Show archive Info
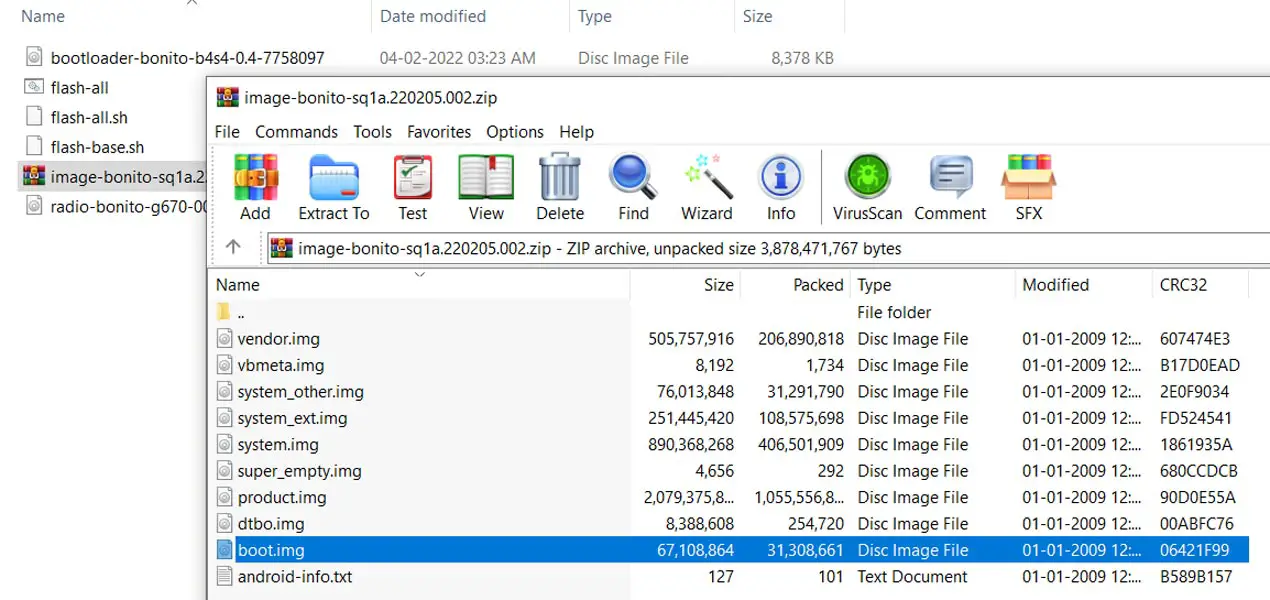 tap(781, 178)
